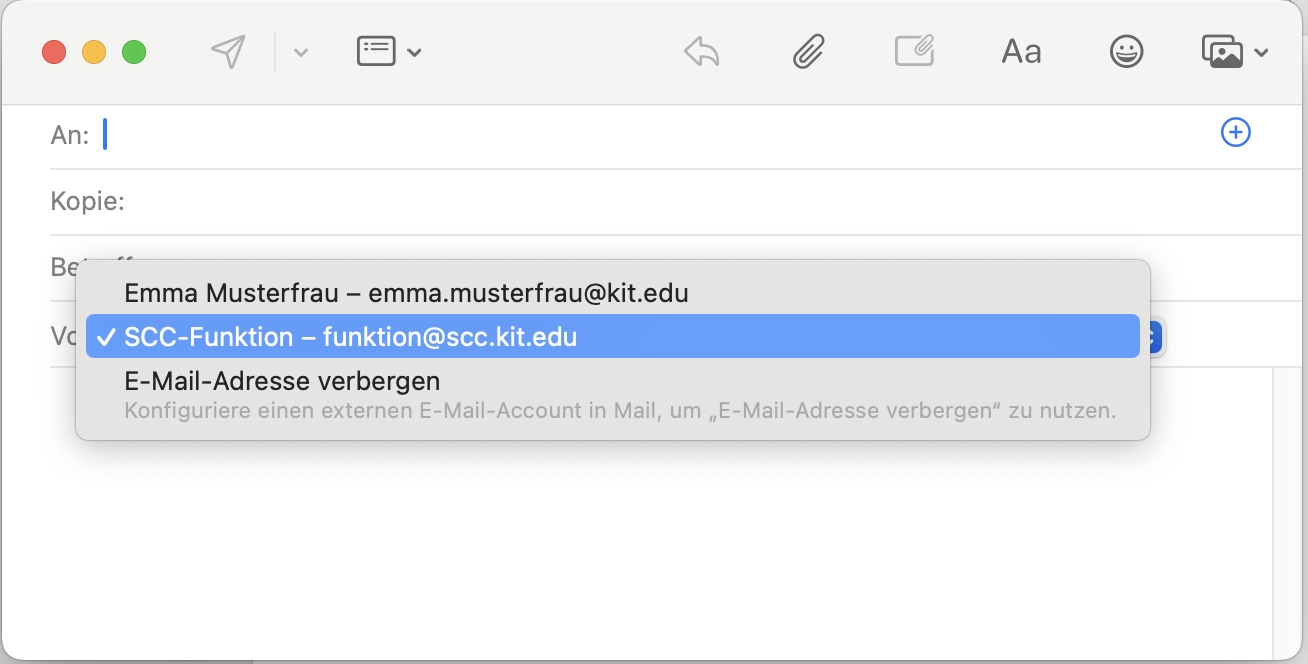This screenshot has height=664, width=1308.
Task: Click the Reply arrow icon
Action: pos(701,52)
